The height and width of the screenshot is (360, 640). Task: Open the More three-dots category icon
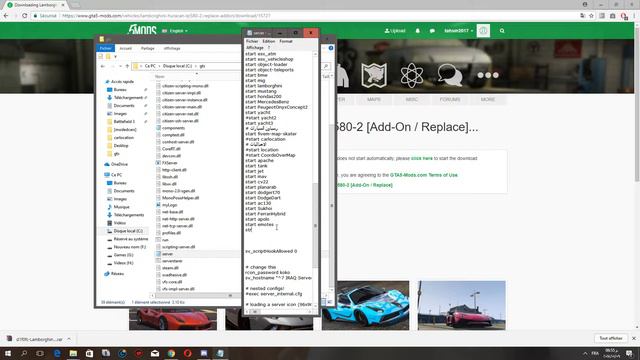coord(488,75)
